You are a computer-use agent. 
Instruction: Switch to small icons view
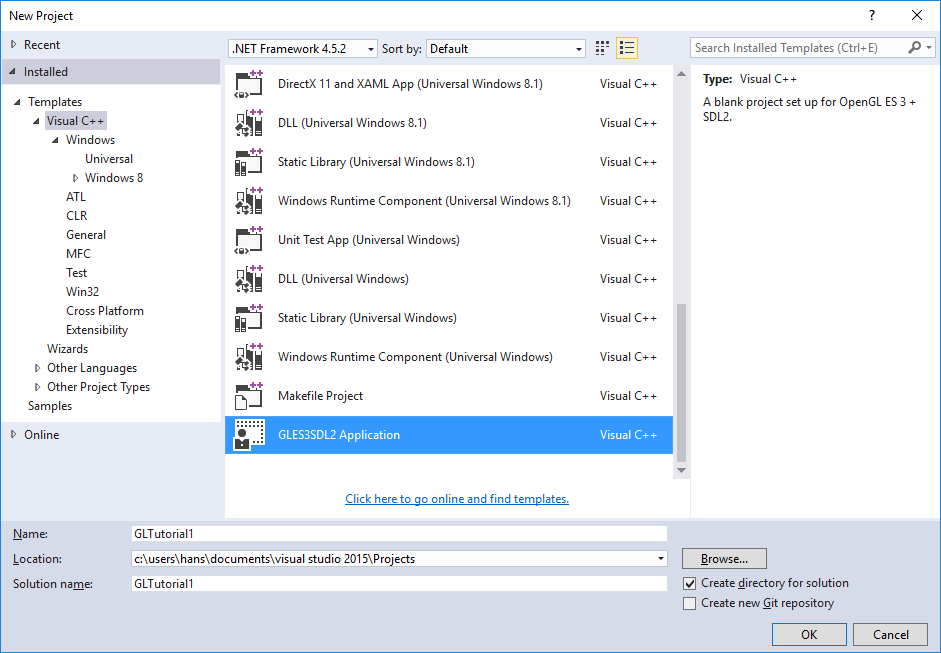point(602,48)
